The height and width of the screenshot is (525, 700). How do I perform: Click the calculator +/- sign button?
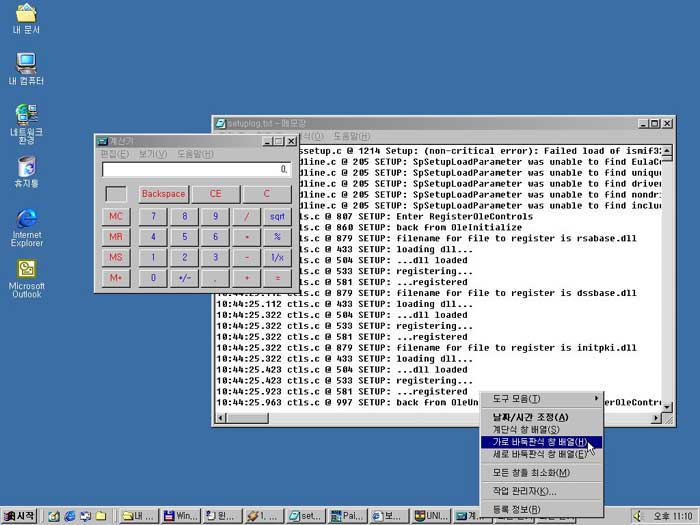tap(184, 278)
